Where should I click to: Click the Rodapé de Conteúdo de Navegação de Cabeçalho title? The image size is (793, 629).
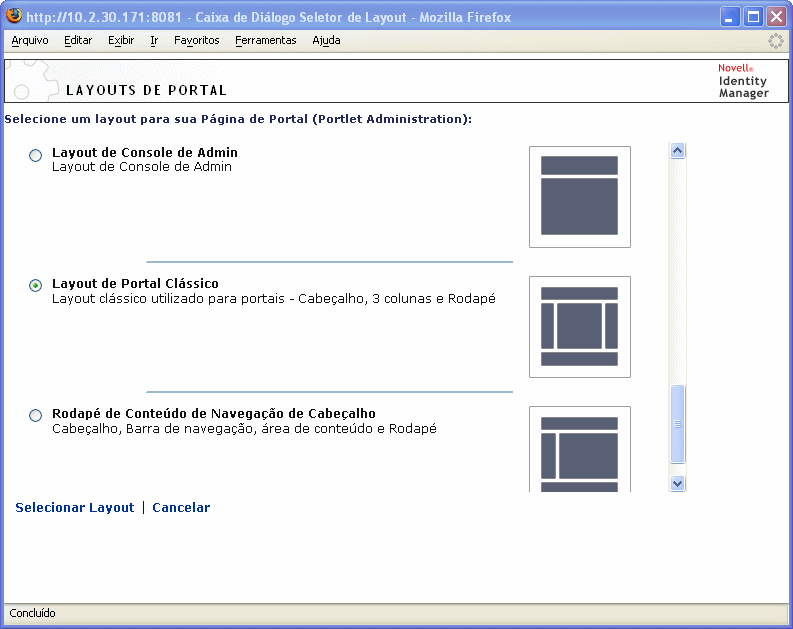coord(214,414)
